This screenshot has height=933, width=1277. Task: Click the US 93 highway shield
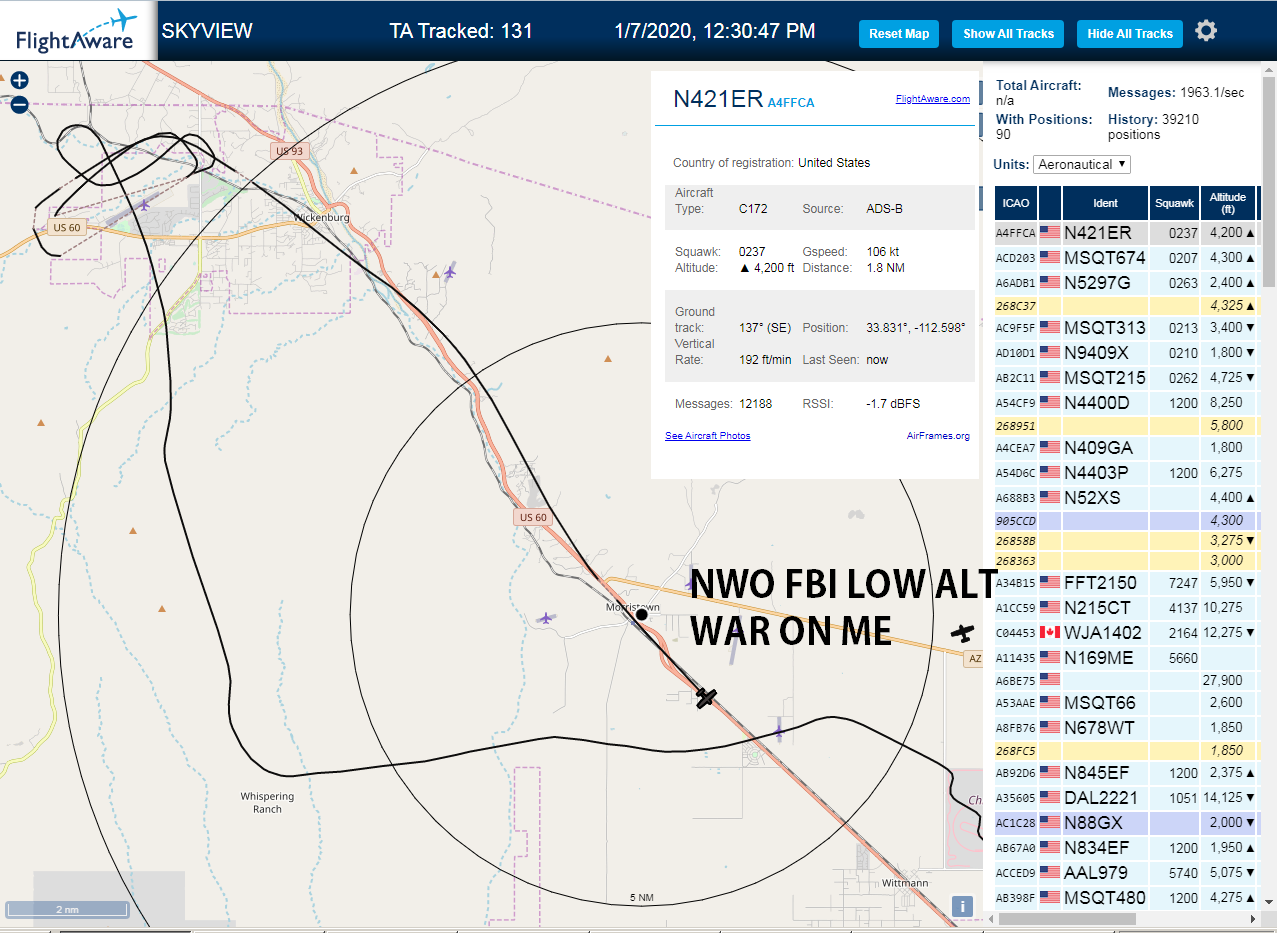pos(288,151)
